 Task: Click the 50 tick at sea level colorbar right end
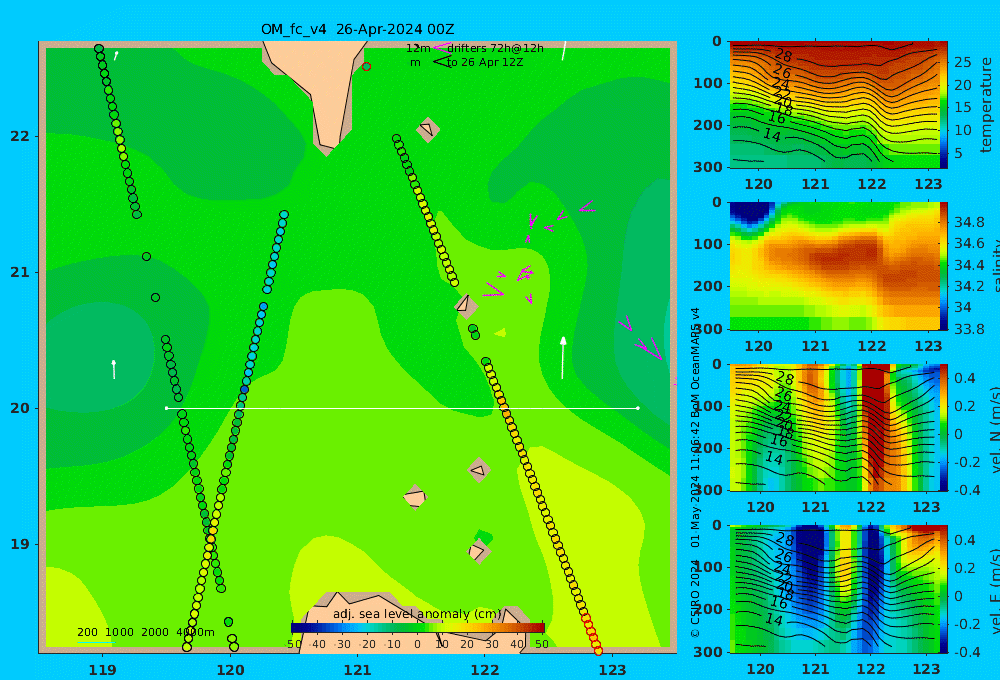541,644
